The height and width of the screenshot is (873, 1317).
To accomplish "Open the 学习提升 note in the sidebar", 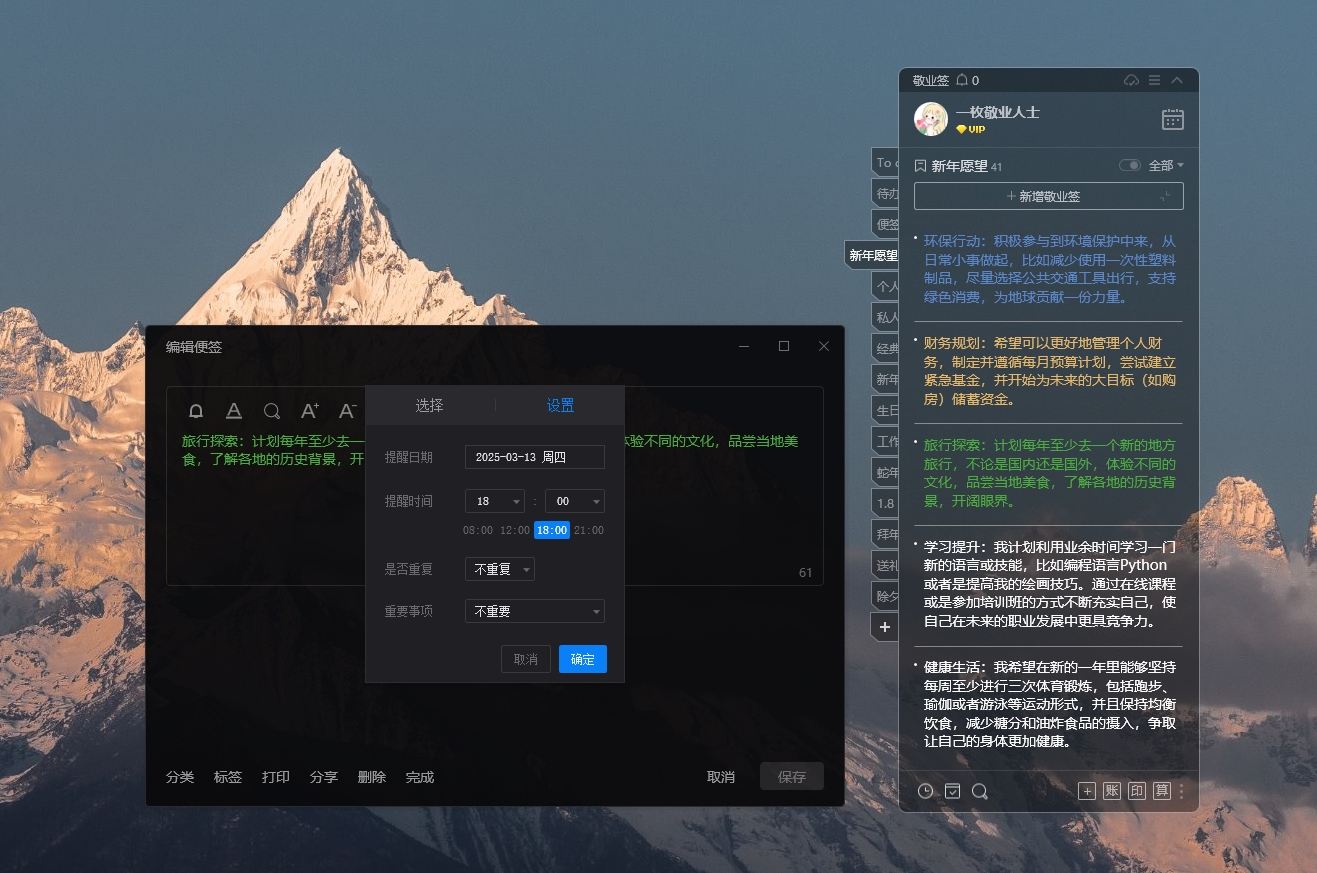I will coord(1049,584).
